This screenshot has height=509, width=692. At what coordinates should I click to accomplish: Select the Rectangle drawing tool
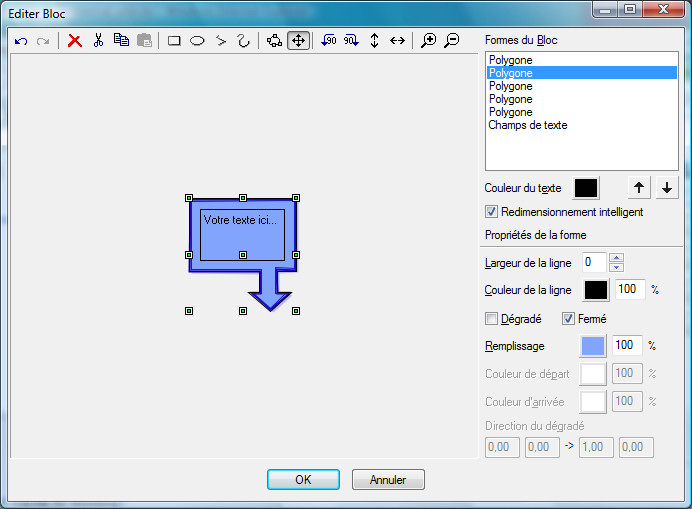click(174, 41)
